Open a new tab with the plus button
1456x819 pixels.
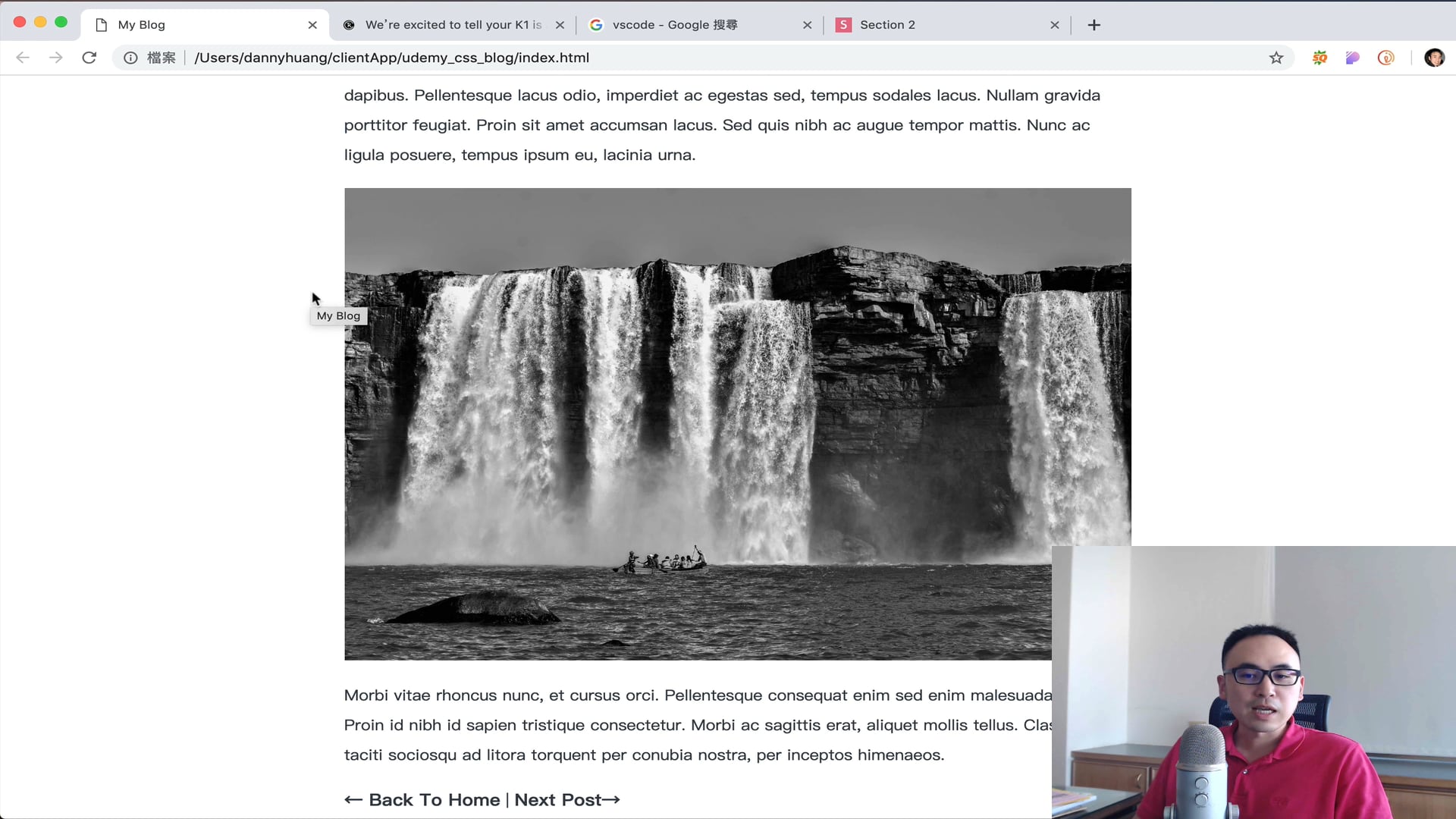[1094, 25]
